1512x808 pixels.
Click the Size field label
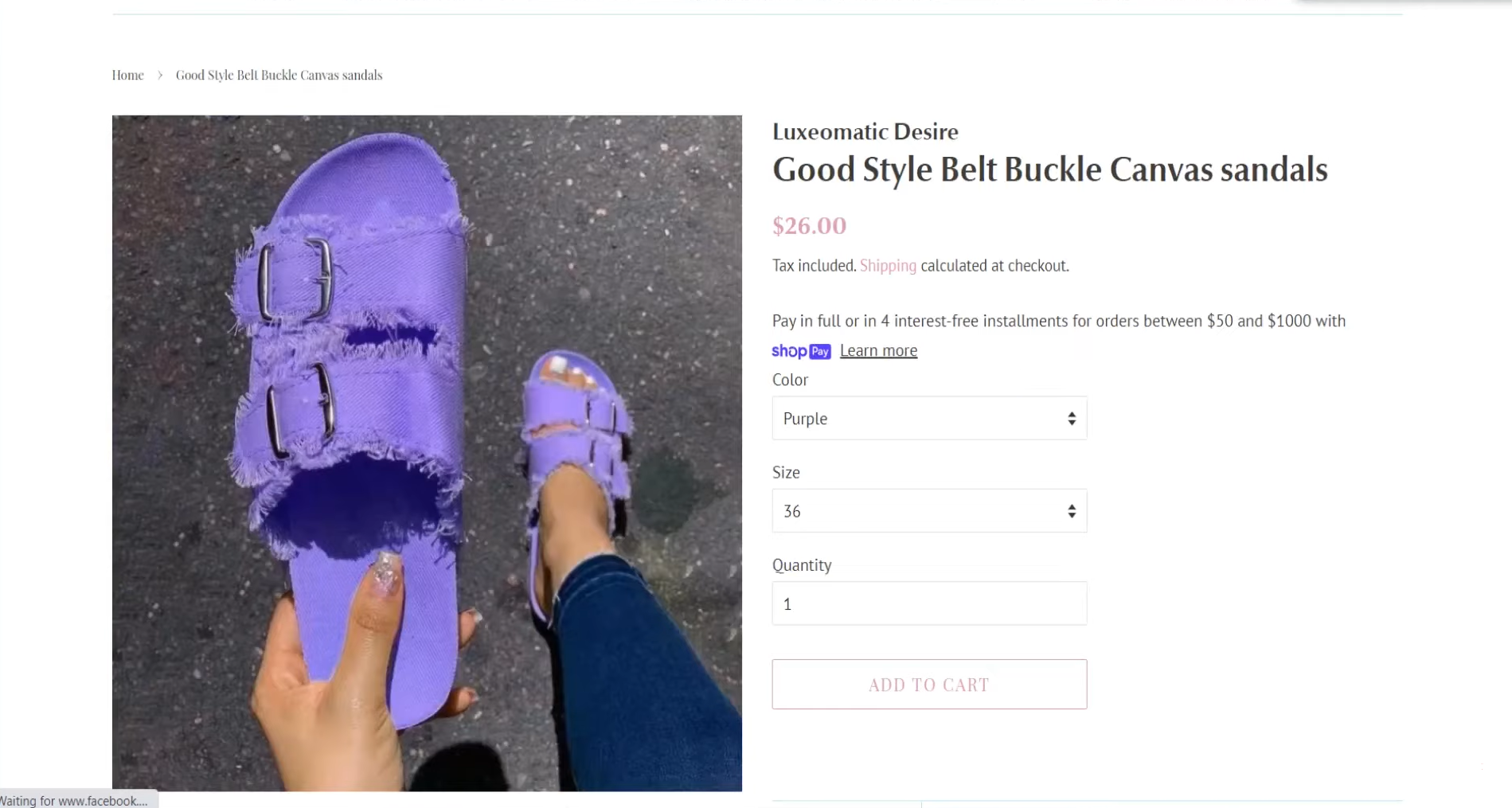click(x=786, y=472)
